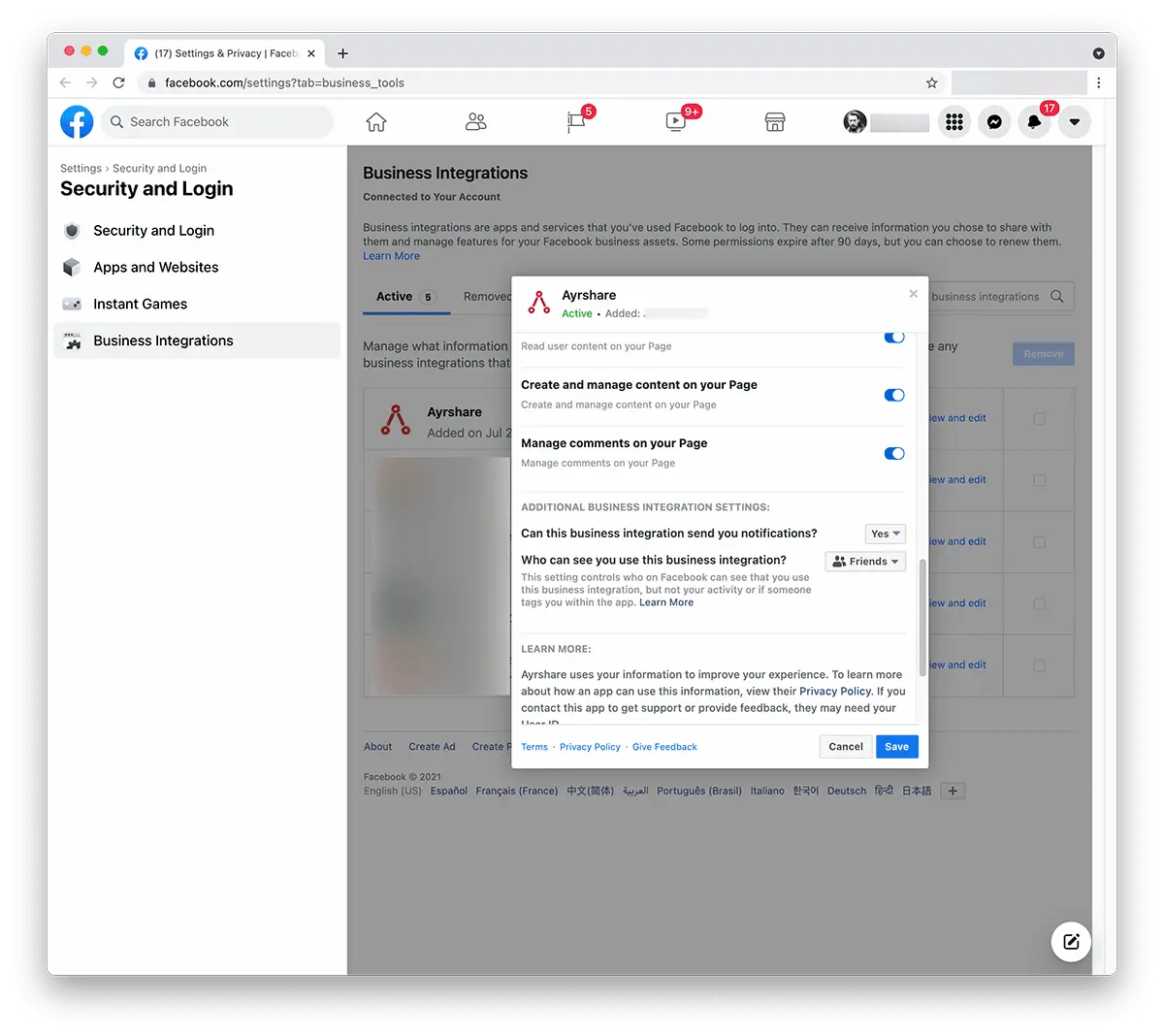Switch to the Active tab
The image size is (1164, 1036).
[395, 297]
